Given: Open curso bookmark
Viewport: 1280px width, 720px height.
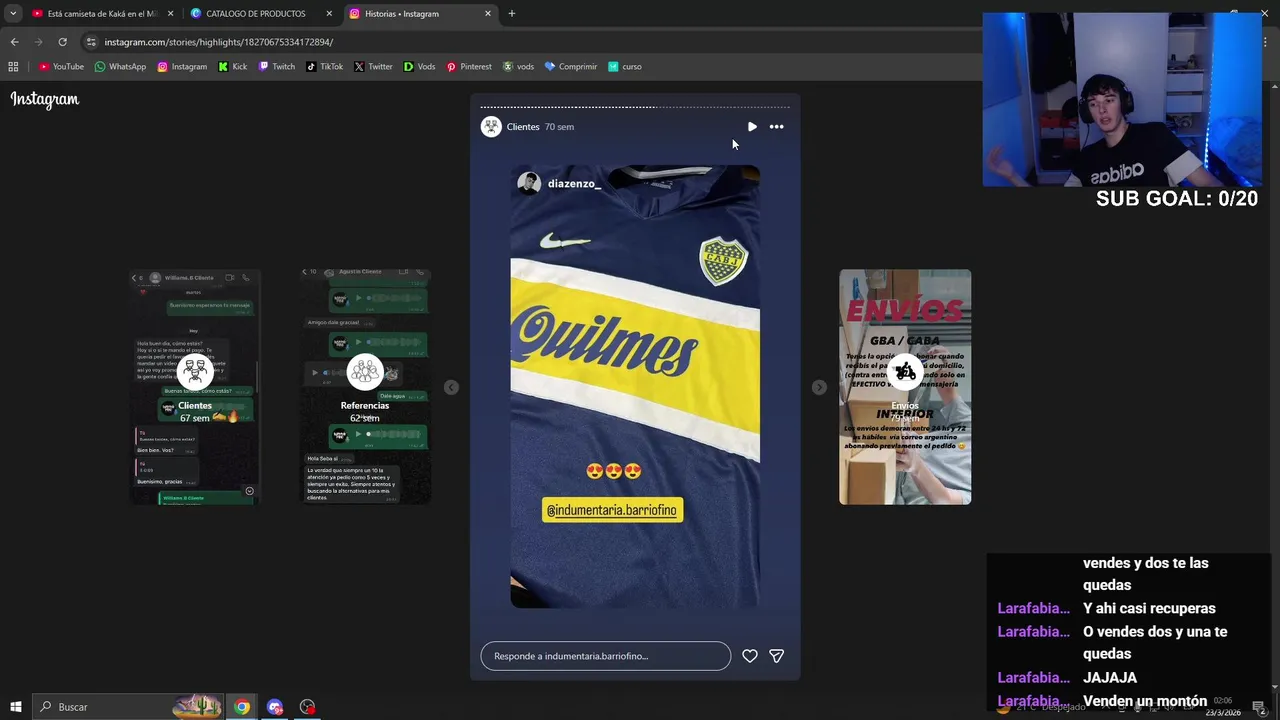Looking at the screenshot, I should click(625, 67).
